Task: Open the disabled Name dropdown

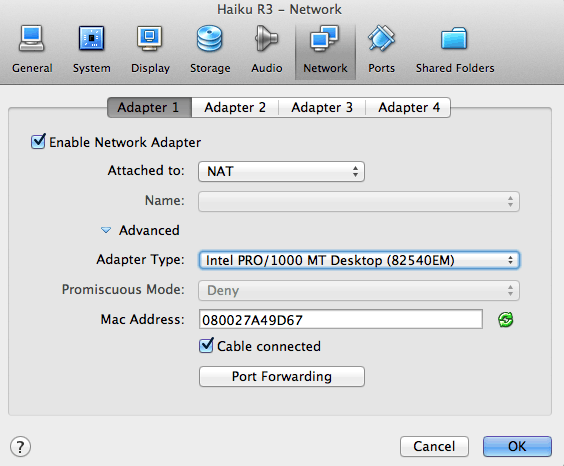Action: (x=359, y=201)
